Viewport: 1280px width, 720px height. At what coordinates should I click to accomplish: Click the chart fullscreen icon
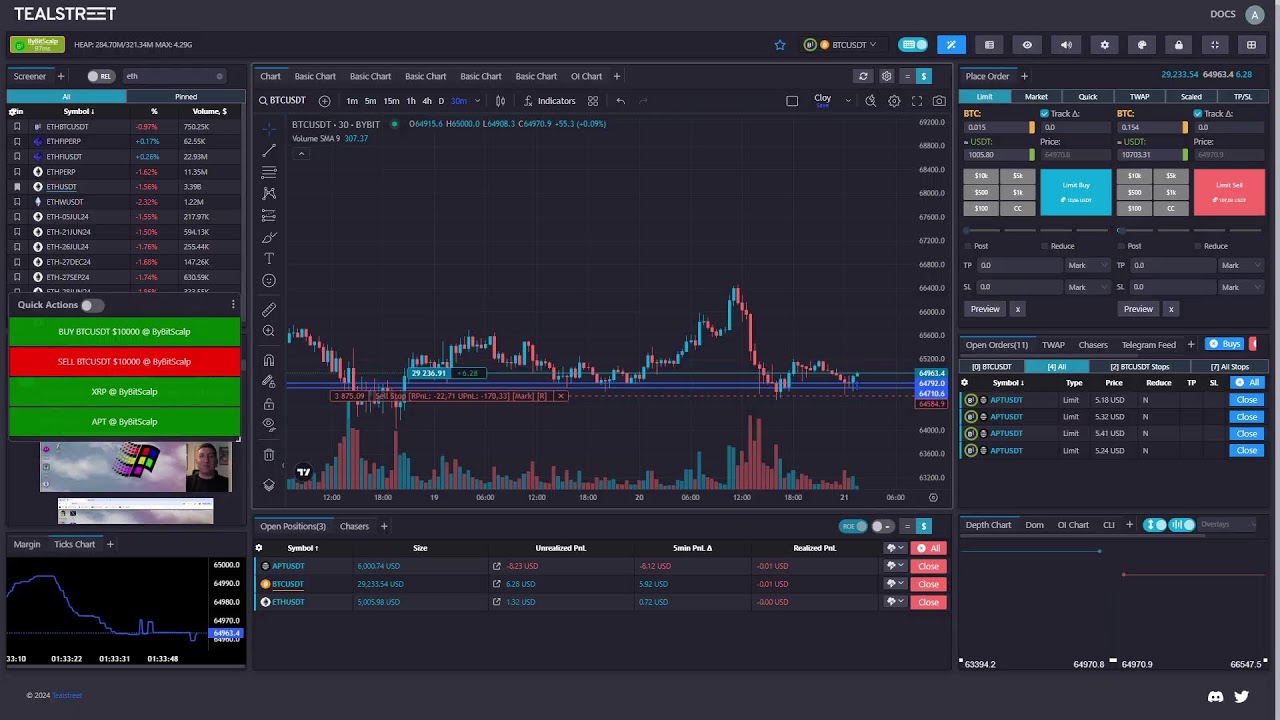point(917,101)
